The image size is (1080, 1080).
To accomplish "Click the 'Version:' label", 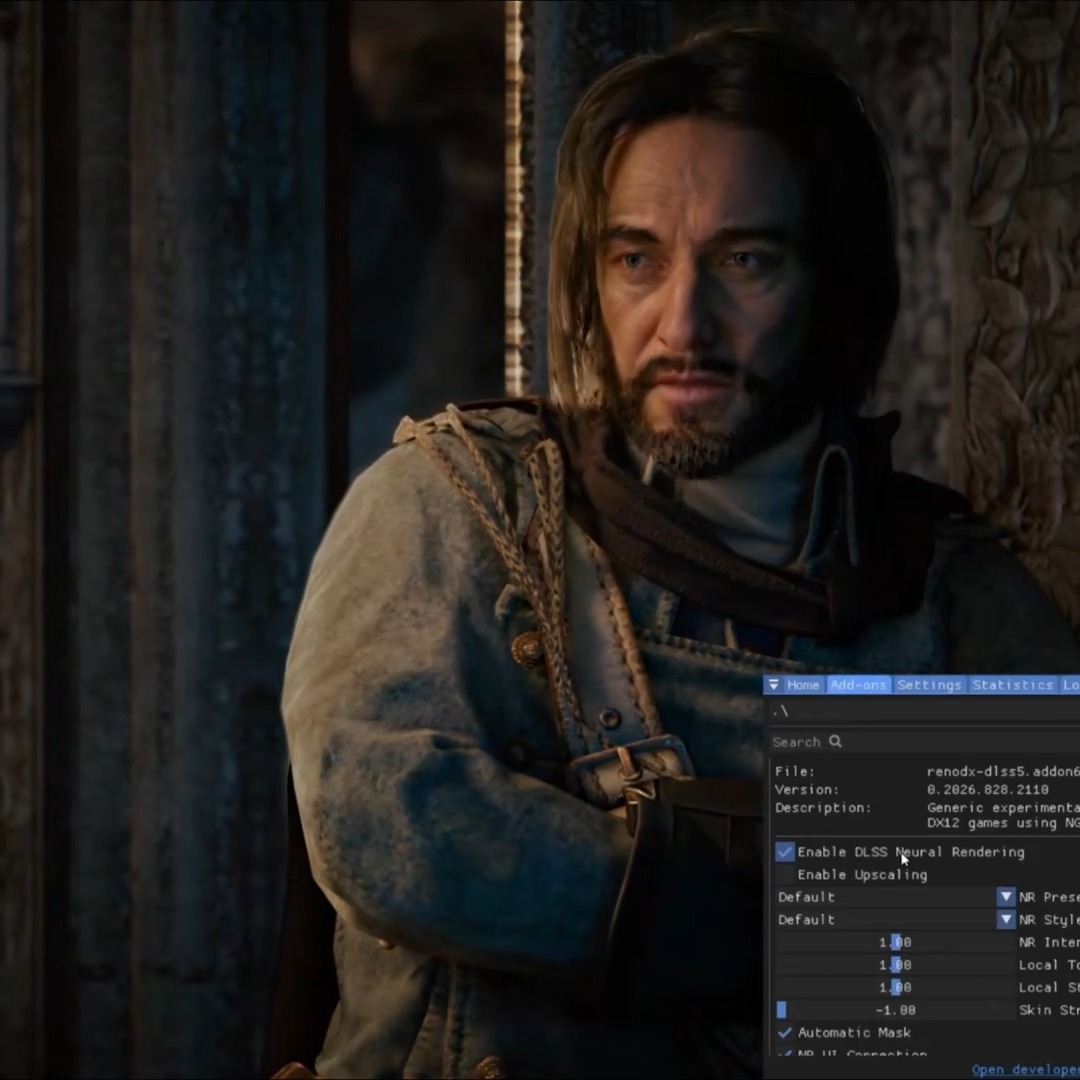I will click(807, 789).
